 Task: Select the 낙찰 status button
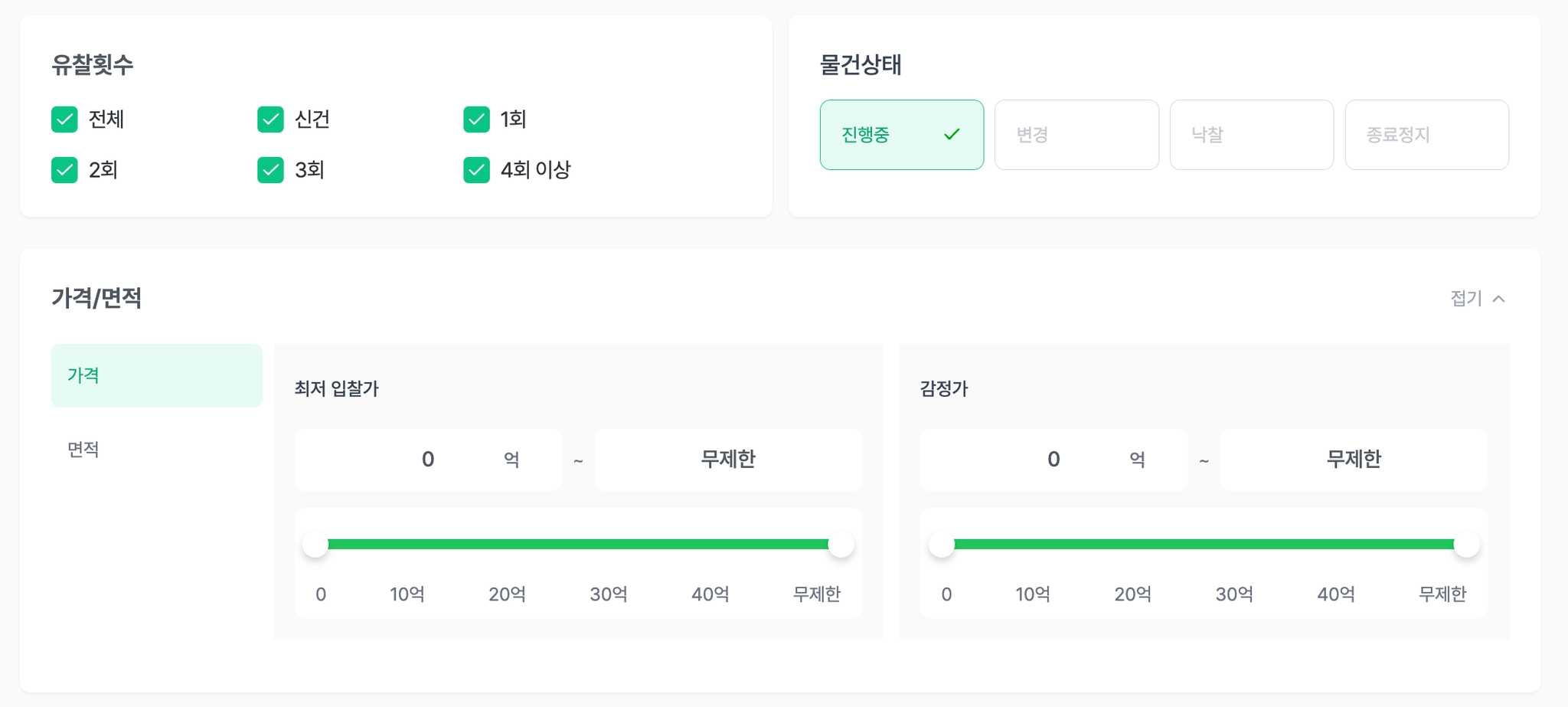(1251, 135)
